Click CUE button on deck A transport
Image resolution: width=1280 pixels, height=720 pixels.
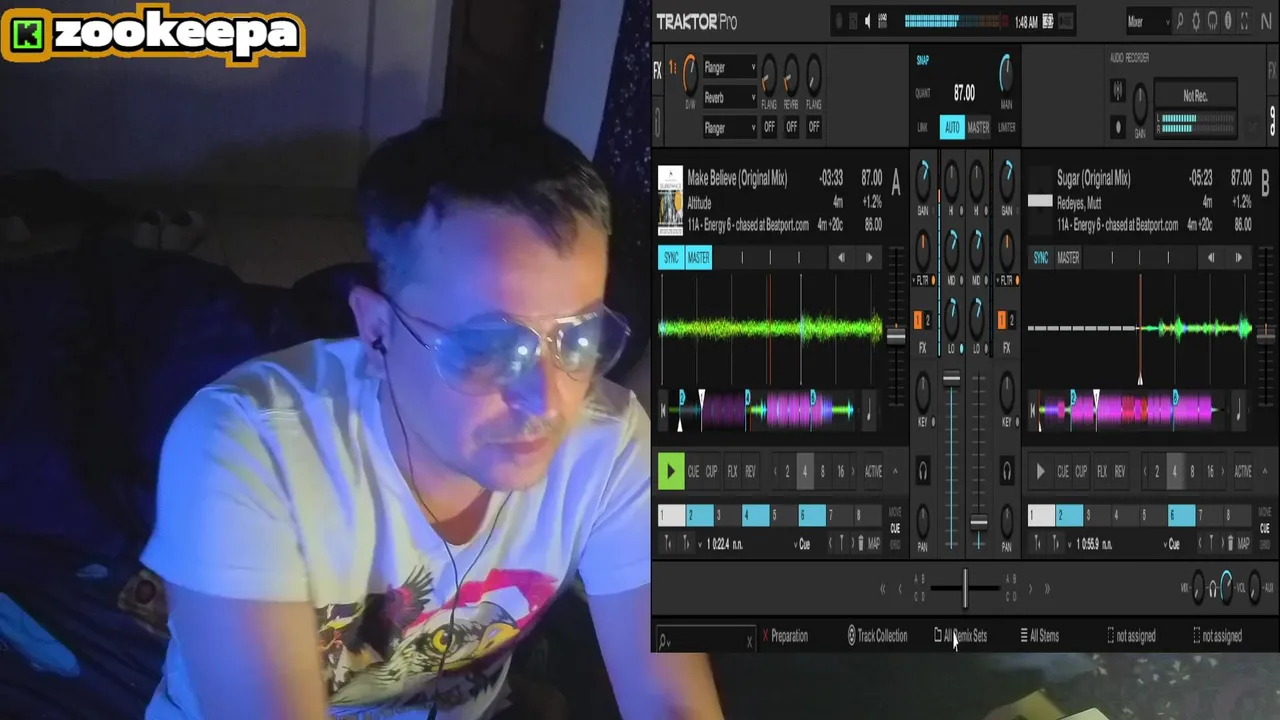693,471
